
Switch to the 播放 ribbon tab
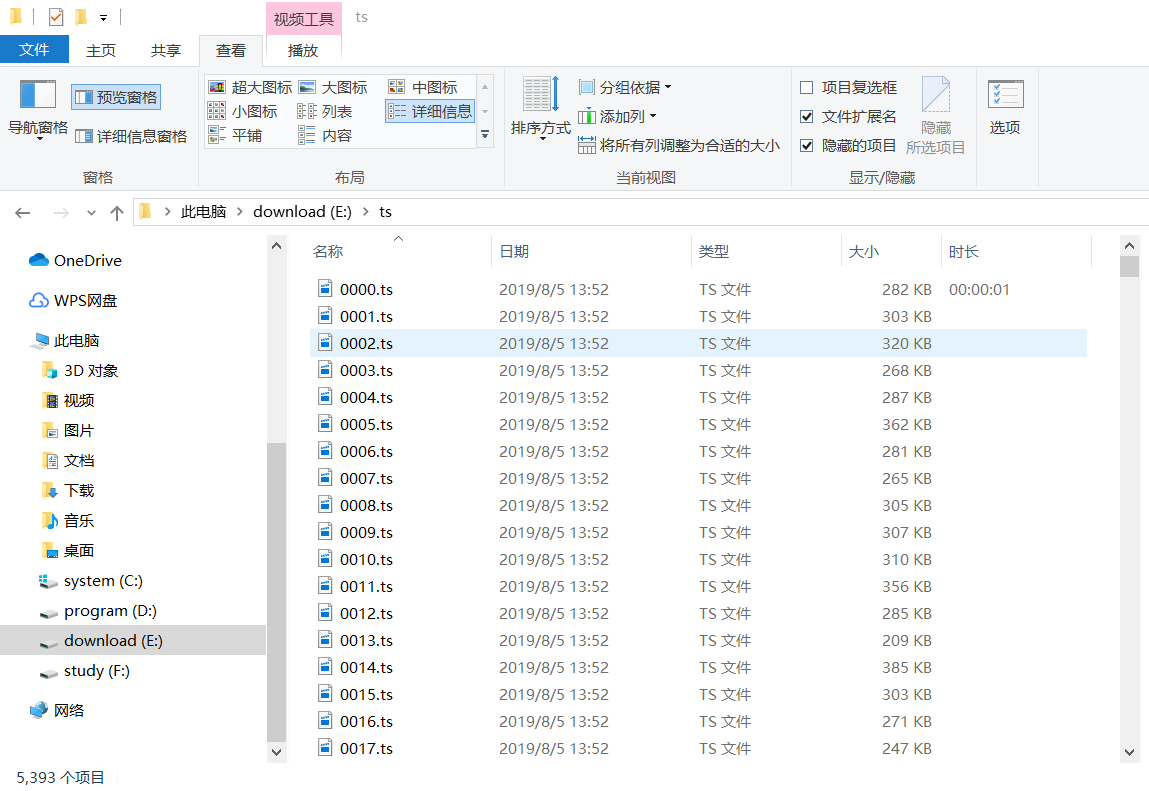click(302, 50)
